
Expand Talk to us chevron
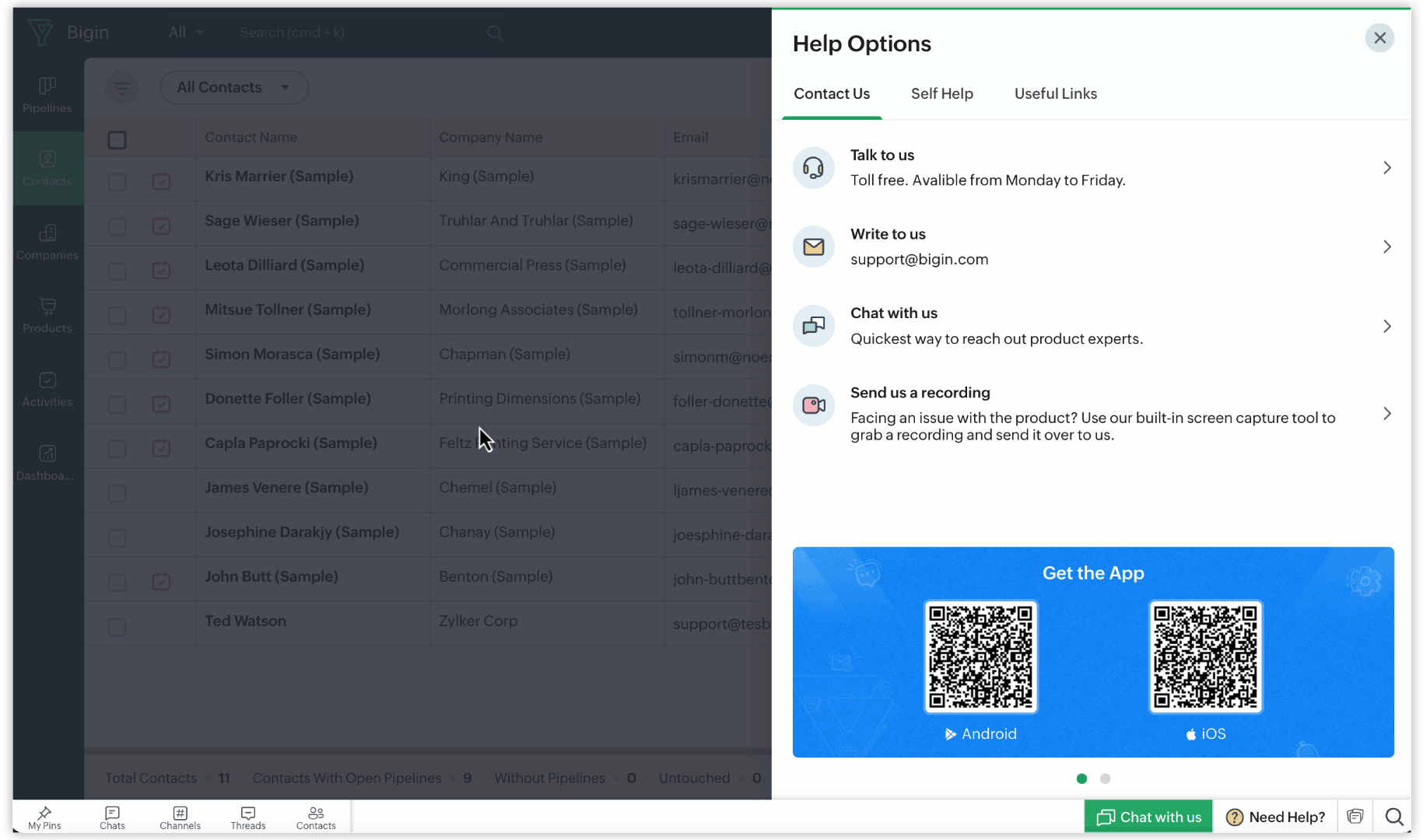coord(1386,168)
